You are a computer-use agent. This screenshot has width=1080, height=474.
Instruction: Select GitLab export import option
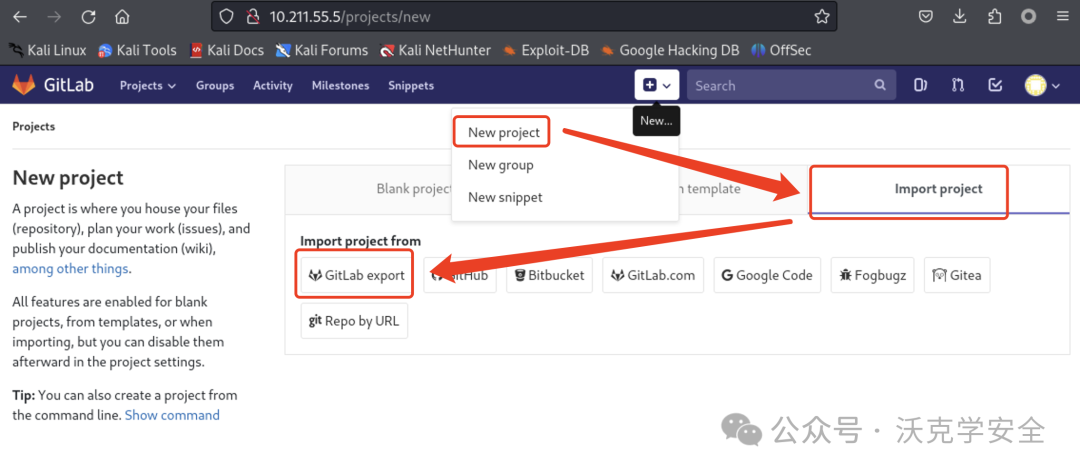(x=355, y=276)
